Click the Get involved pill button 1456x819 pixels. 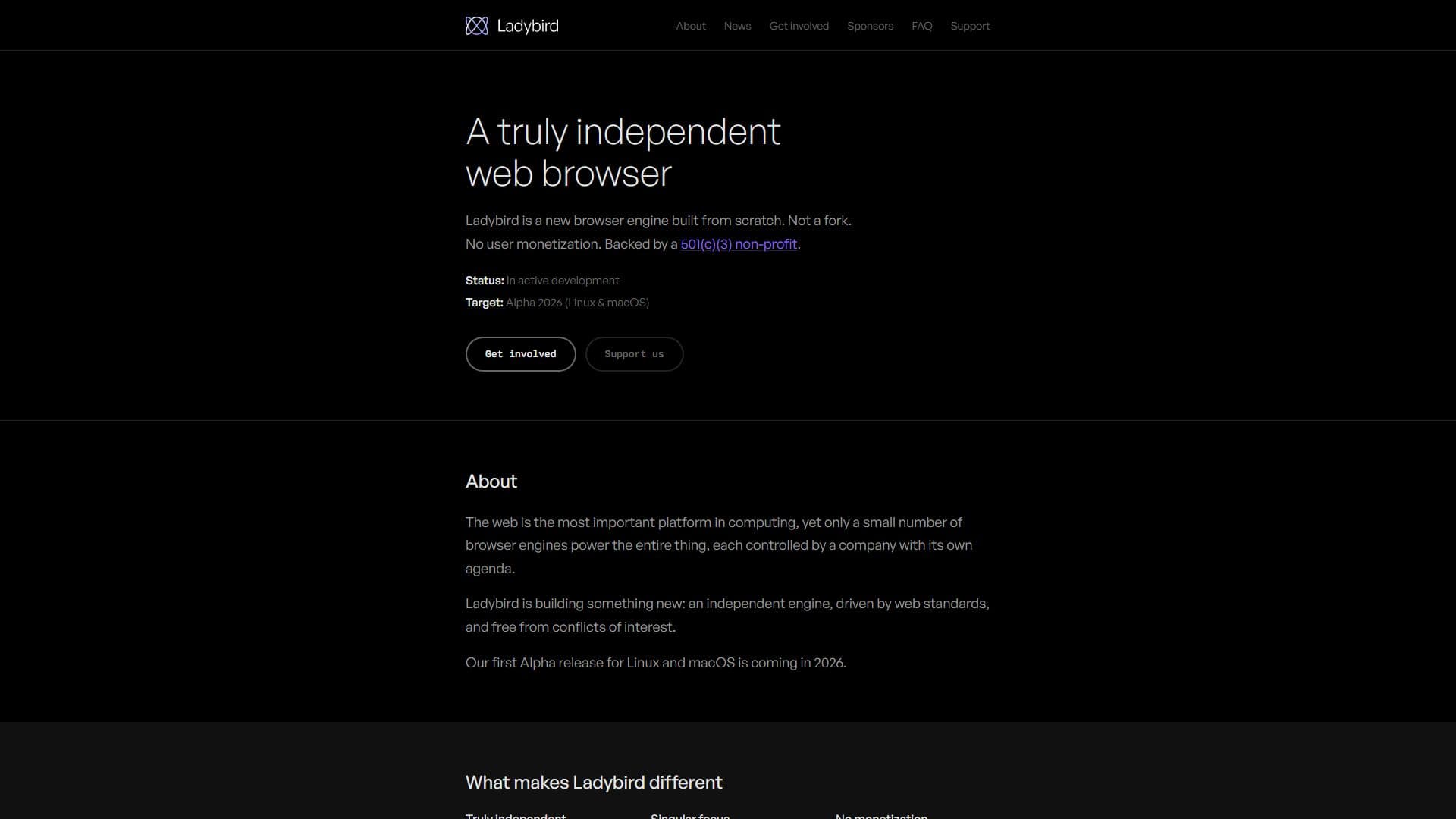[520, 354]
